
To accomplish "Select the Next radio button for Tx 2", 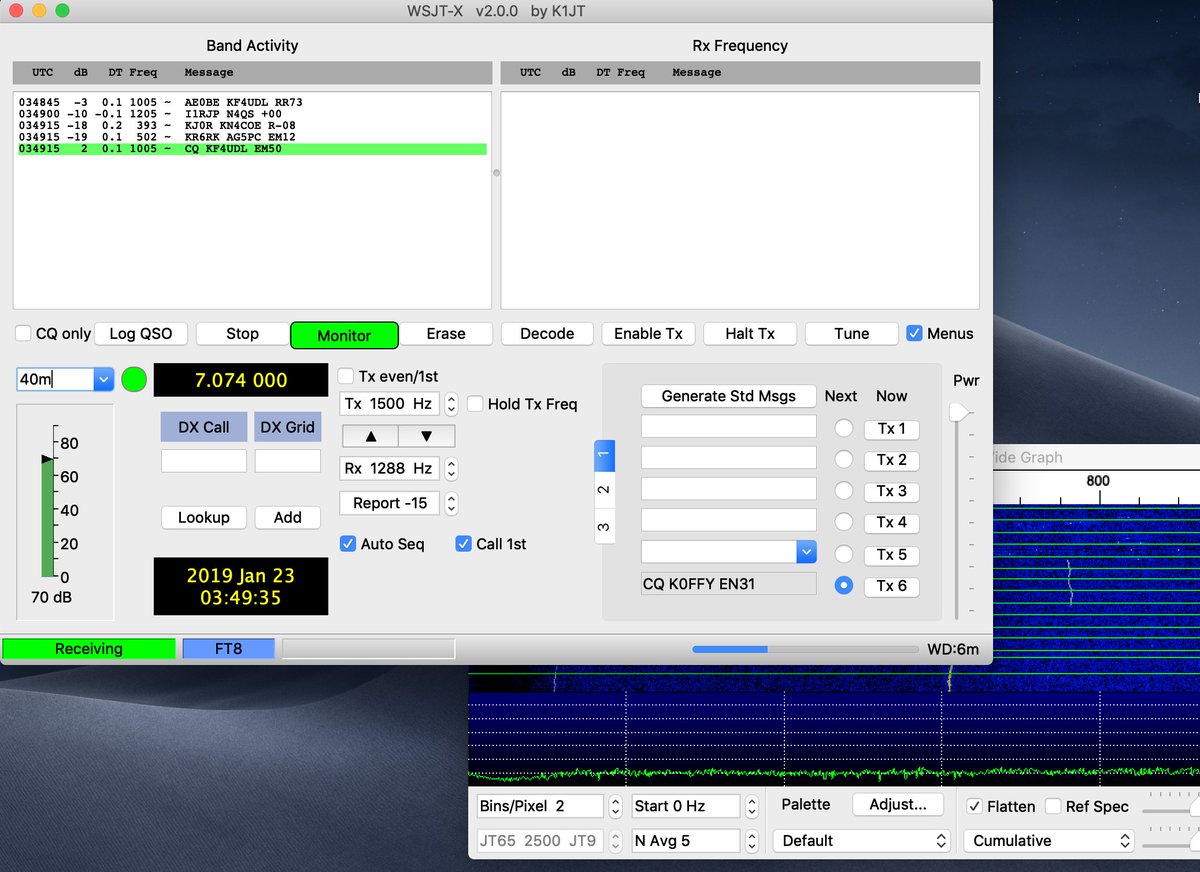I will pos(844,460).
